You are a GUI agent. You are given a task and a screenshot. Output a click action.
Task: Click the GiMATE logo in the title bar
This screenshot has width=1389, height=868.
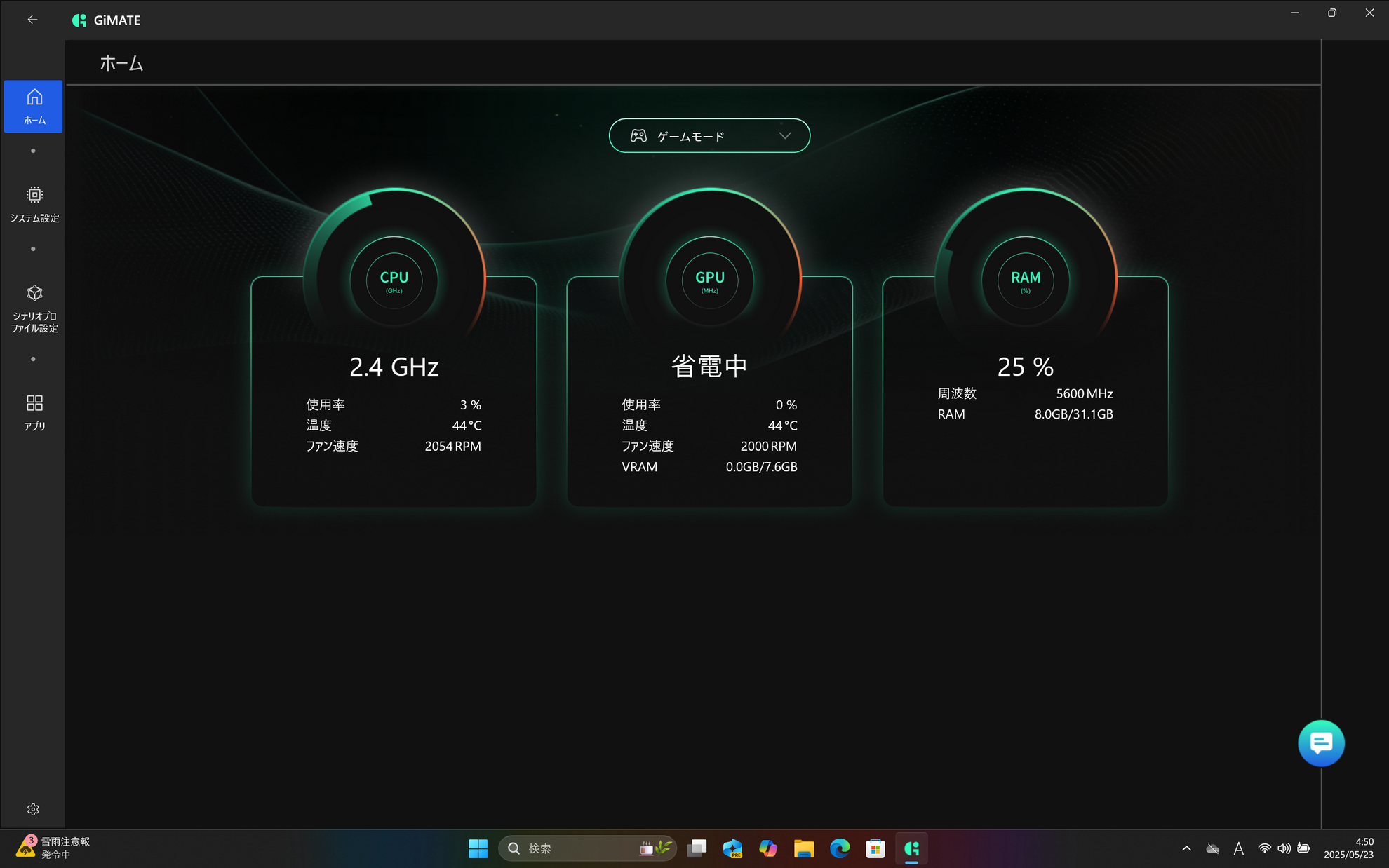tap(79, 20)
